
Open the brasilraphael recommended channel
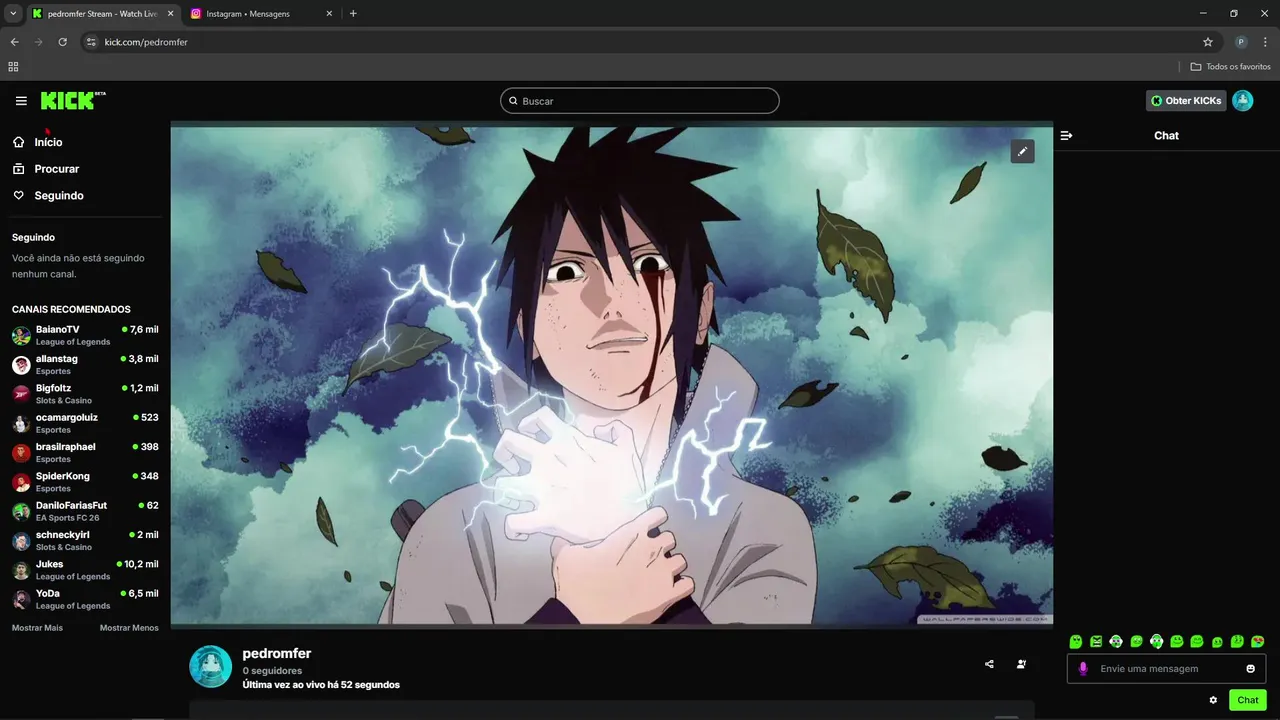pyautogui.click(x=85, y=453)
